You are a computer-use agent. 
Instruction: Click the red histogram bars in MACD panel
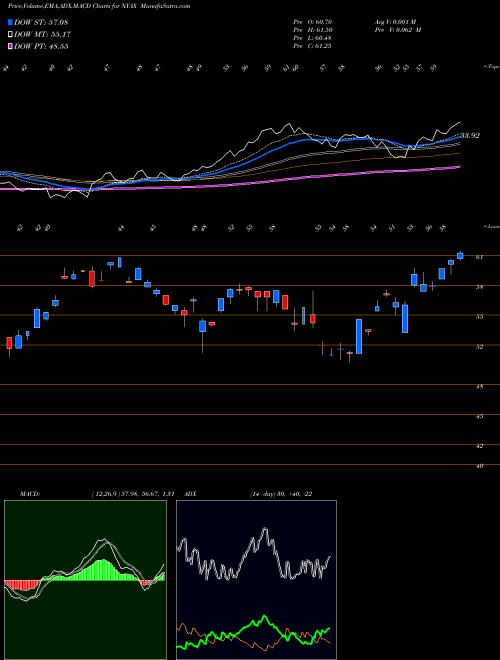pyautogui.click(x=22, y=585)
